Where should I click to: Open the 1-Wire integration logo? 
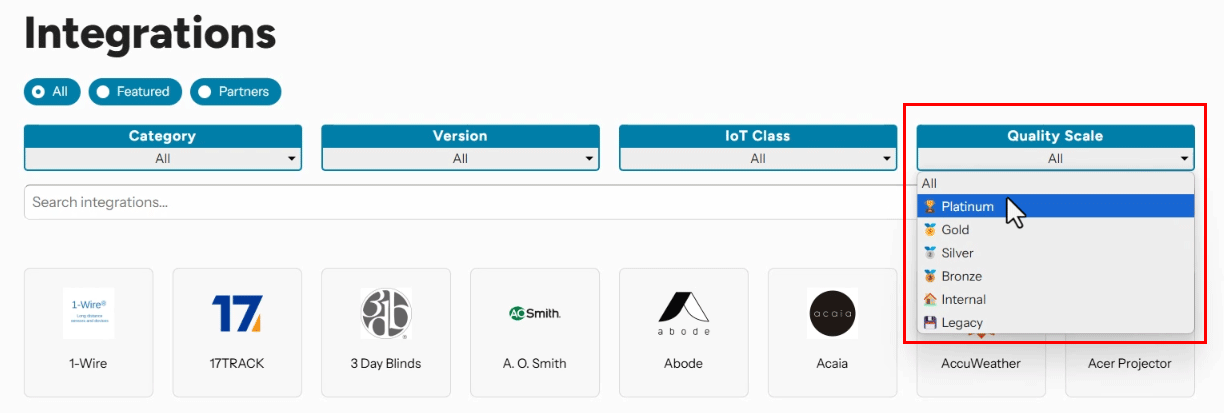pyautogui.click(x=88, y=313)
